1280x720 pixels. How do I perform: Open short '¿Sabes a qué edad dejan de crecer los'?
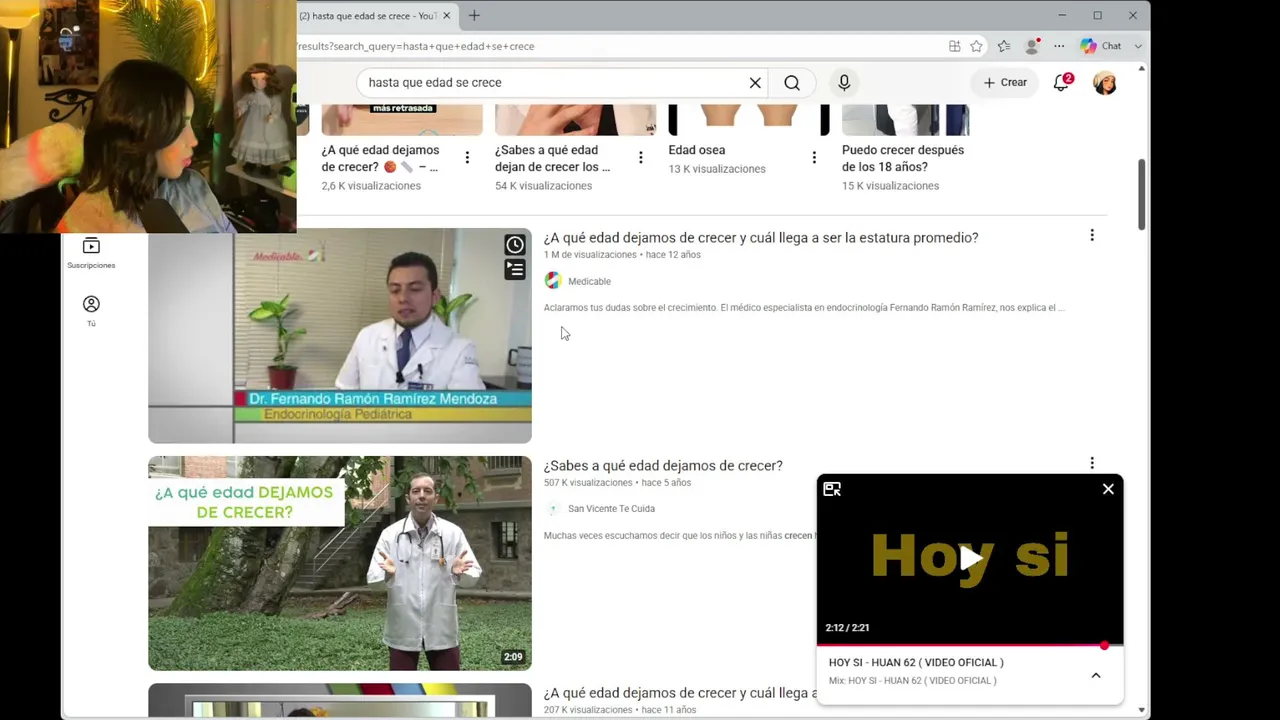tap(552, 159)
